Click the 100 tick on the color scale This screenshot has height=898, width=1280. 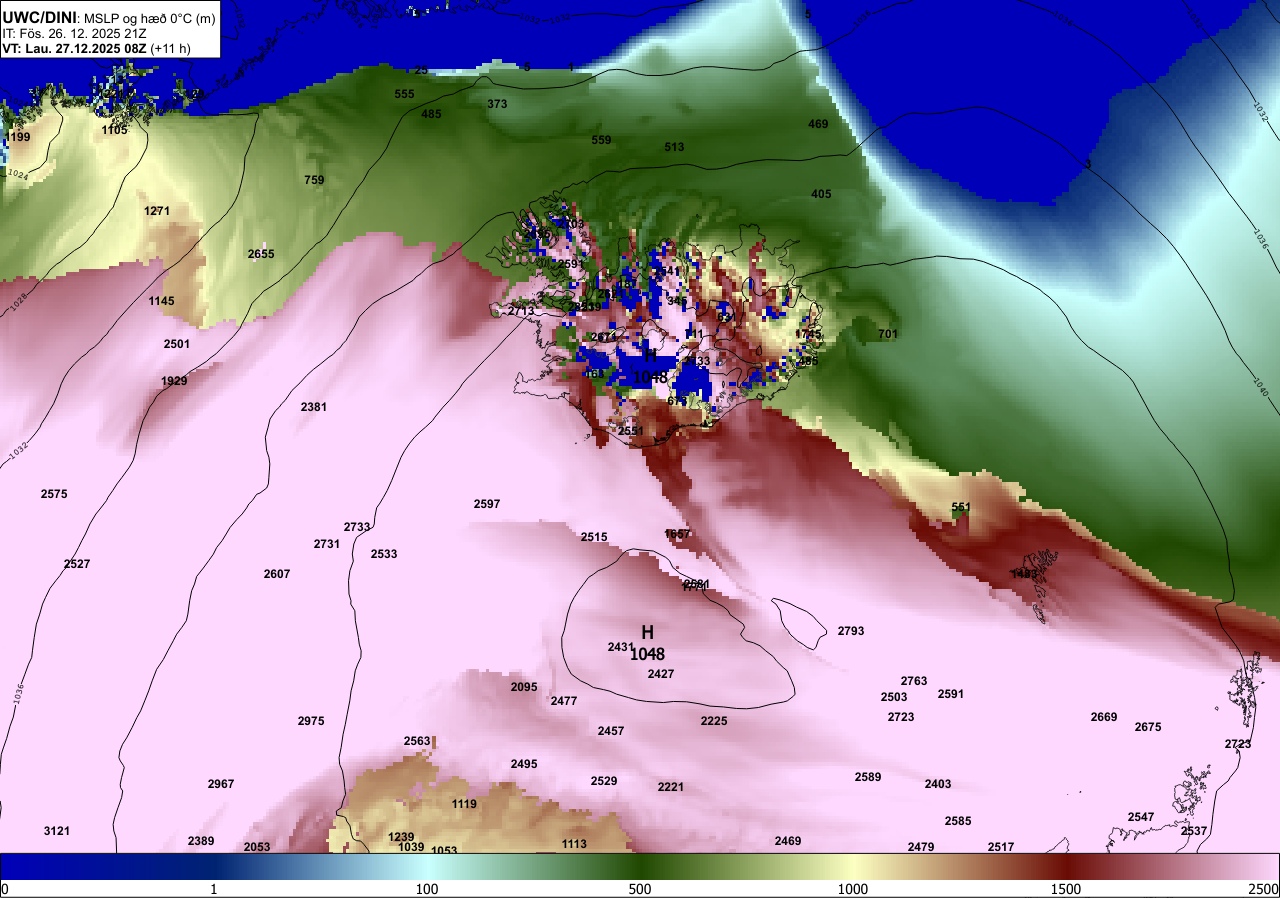(x=427, y=889)
